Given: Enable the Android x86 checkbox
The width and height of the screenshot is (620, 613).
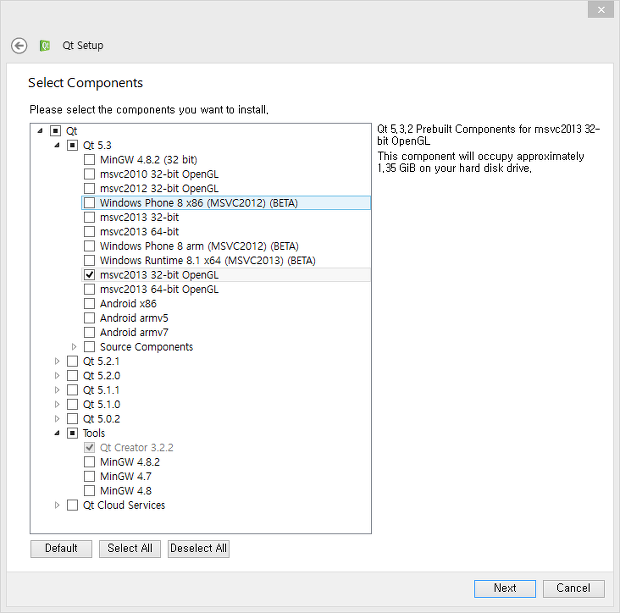Looking at the screenshot, I should click(89, 303).
